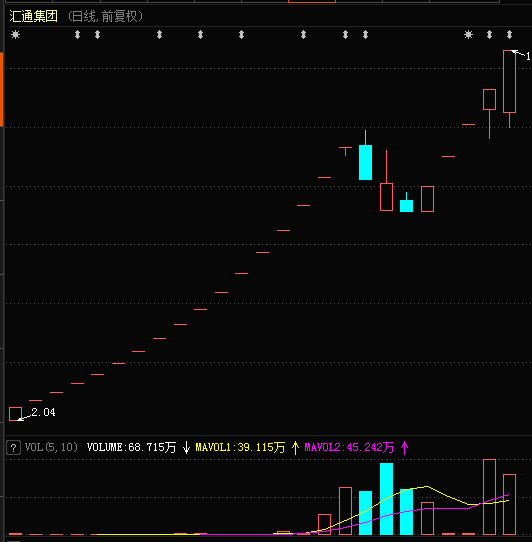This screenshot has height=542, width=532.
Task: Click the star info marker near the right side
Action: (x=468, y=35)
